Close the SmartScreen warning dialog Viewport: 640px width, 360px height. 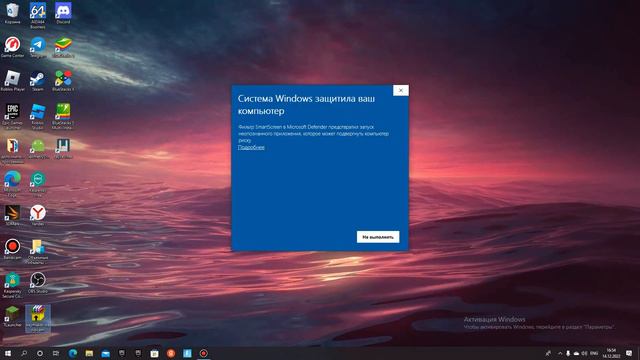click(400, 90)
